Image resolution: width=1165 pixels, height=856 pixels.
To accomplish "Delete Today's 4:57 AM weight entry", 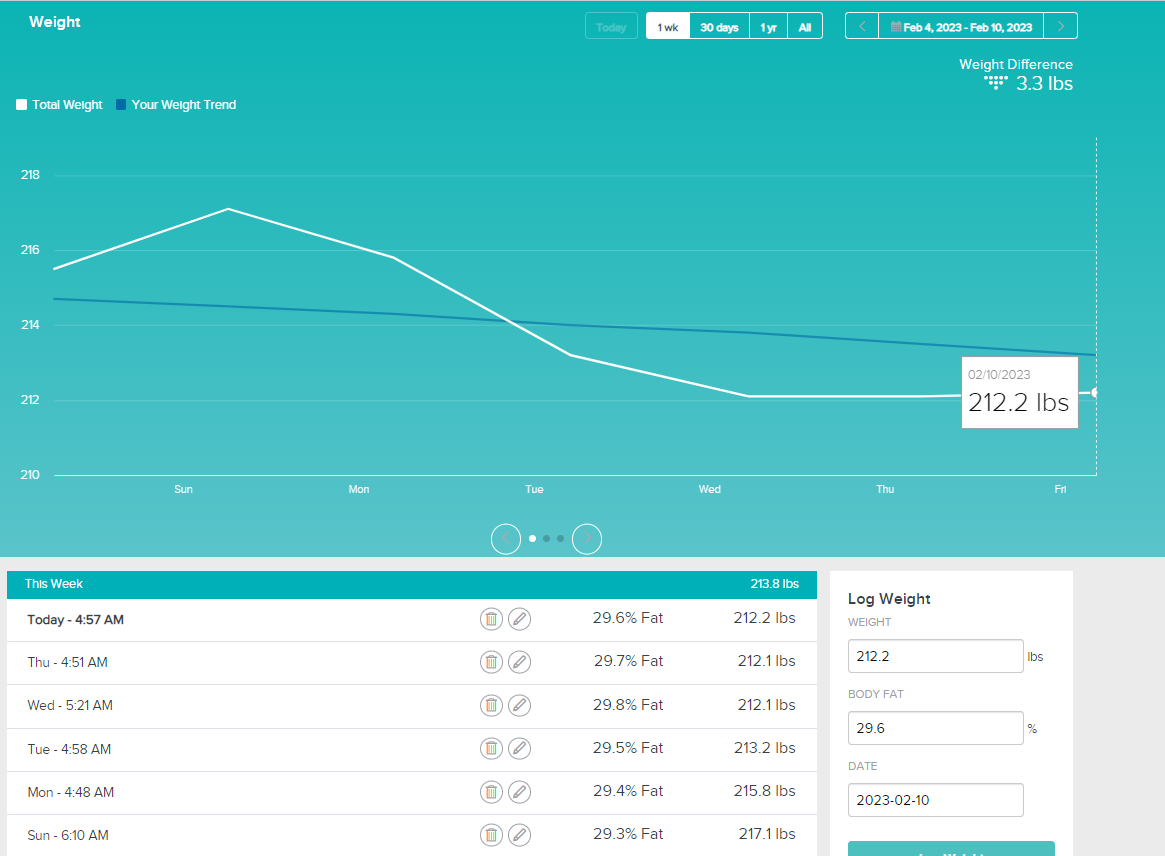I will [x=491, y=619].
